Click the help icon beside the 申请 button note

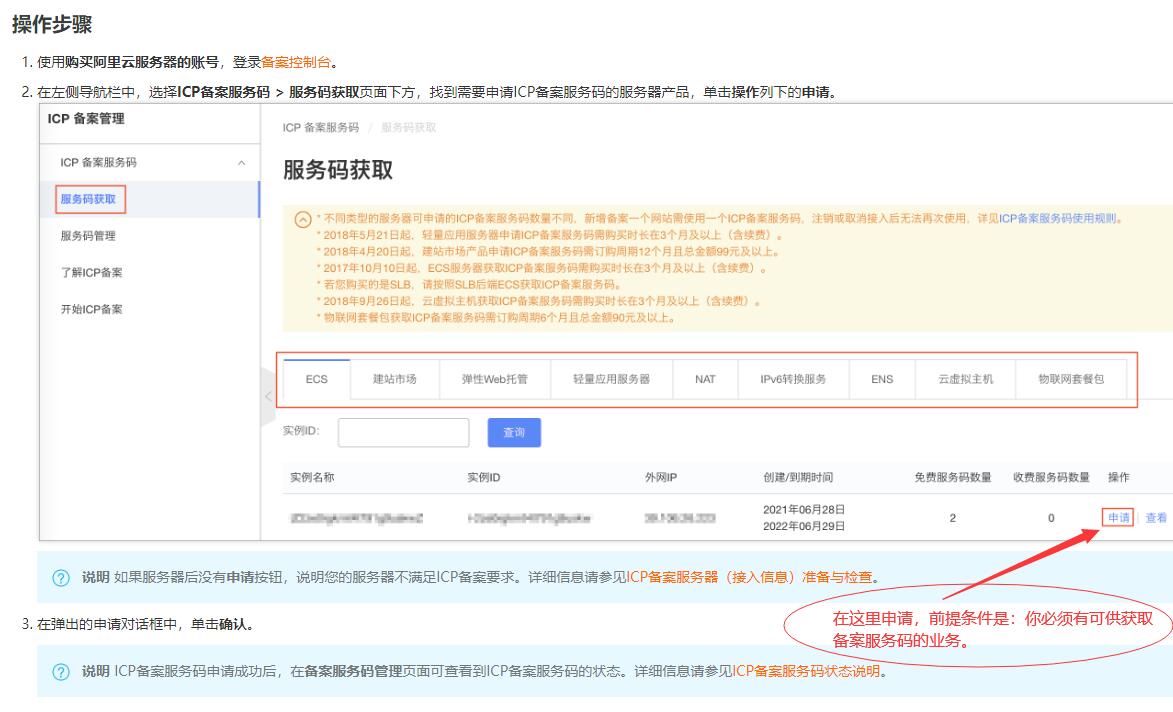pyautogui.click(x=62, y=577)
